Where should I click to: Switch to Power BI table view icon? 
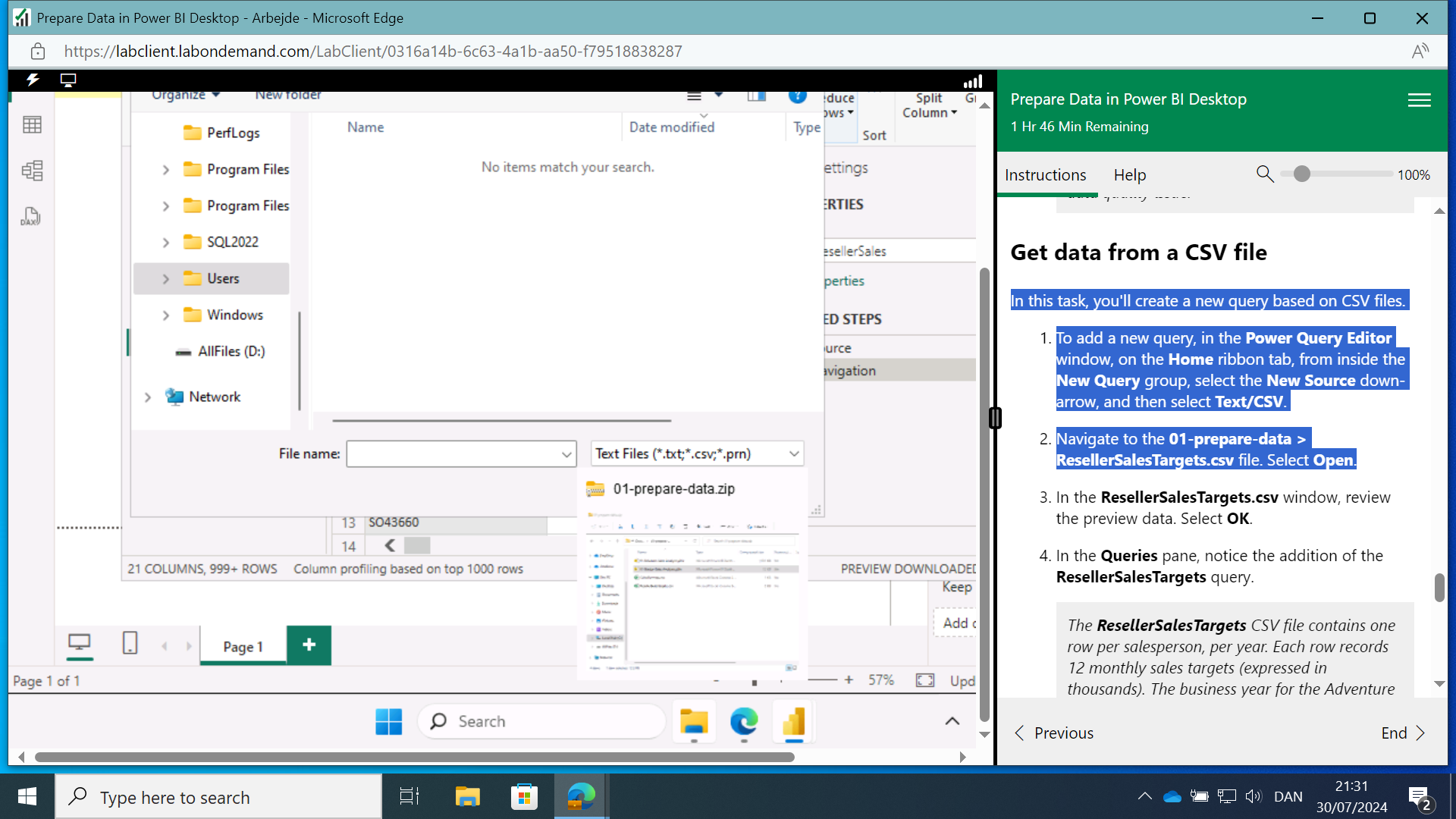32,124
